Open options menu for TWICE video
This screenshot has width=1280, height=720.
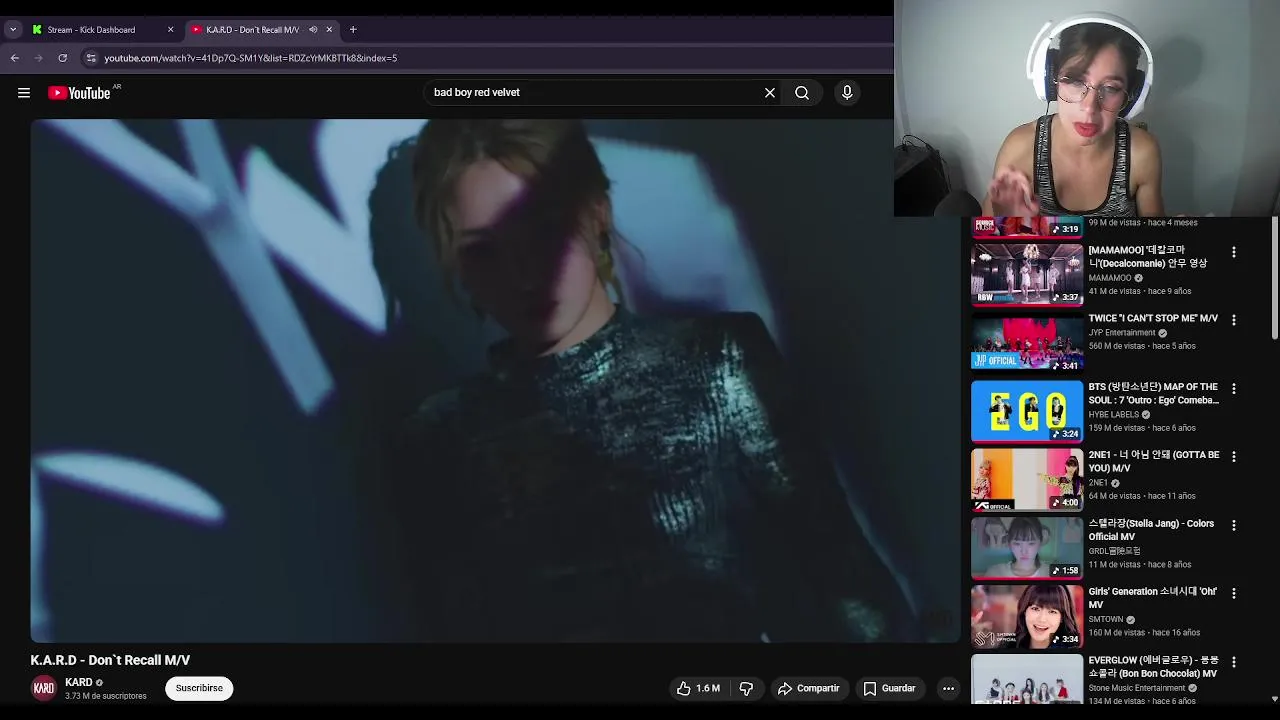tap(1234, 320)
